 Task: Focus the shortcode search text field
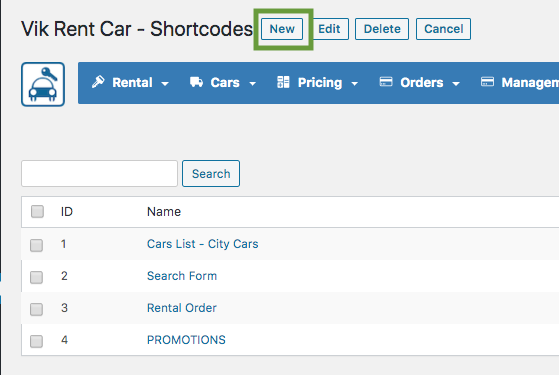(x=99, y=174)
